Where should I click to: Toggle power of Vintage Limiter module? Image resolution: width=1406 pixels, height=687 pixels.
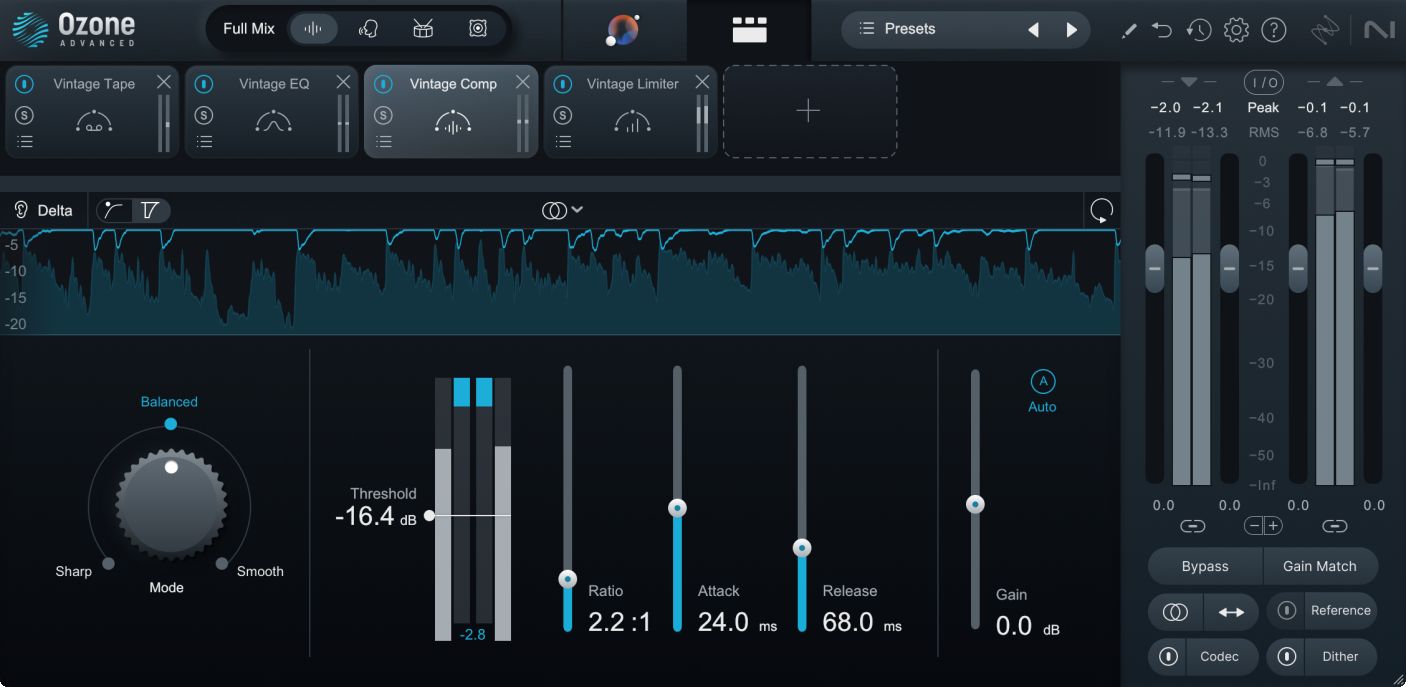pos(563,84)
